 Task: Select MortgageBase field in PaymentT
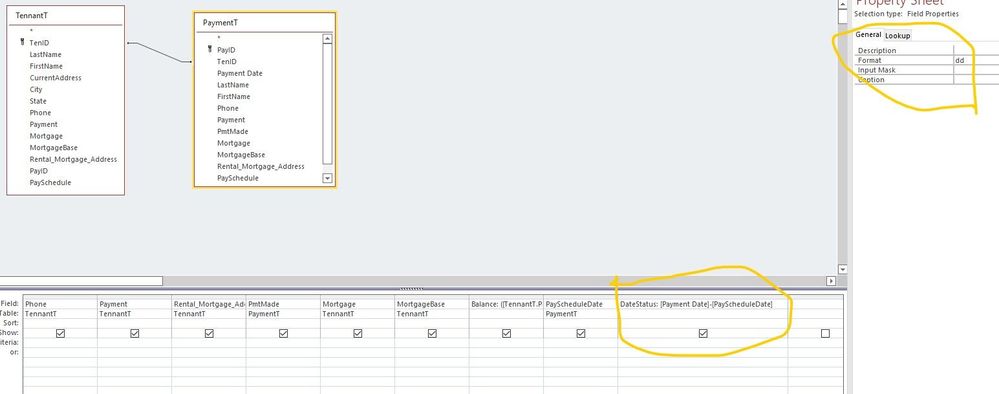click(241, 154)
